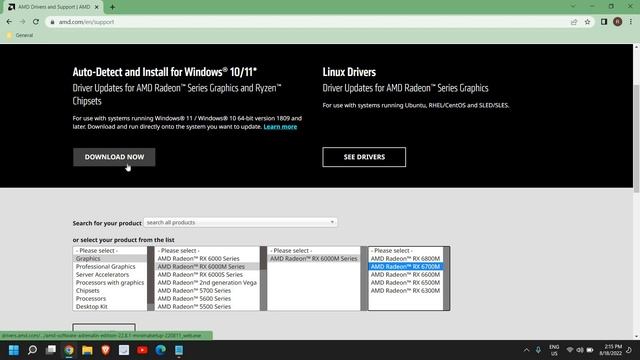
Task: Close the AMD Drivers and Support tab
Action: pyautogui.click(x=97, y=7)
